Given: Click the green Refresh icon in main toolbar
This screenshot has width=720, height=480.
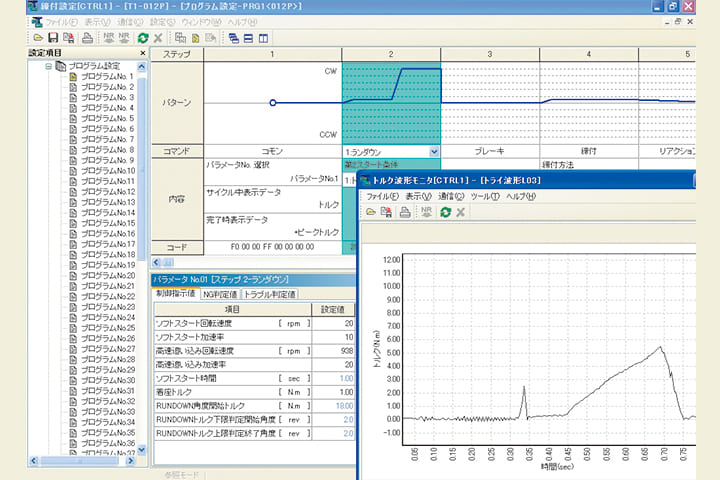Looking at the screenshot, I should pos(143,38).
